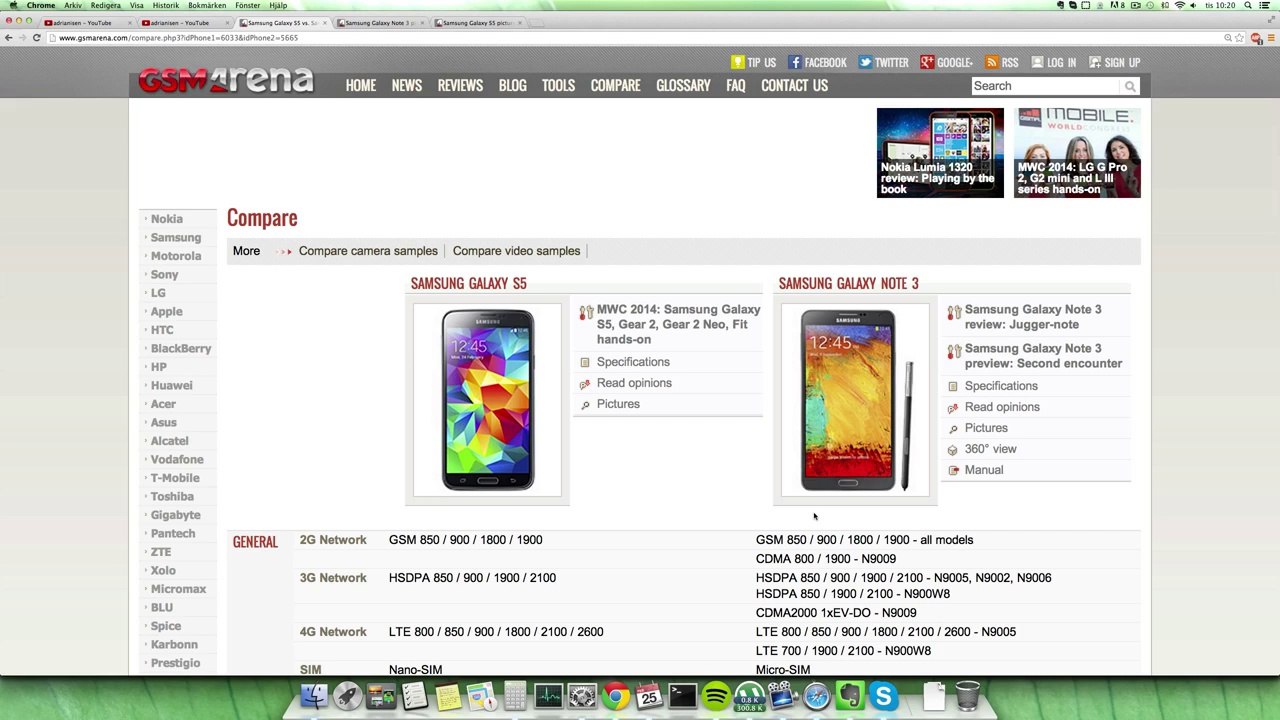The image size is (1280, 720).
Task: Open the GLOSSARY page
Action: point(683,86)
